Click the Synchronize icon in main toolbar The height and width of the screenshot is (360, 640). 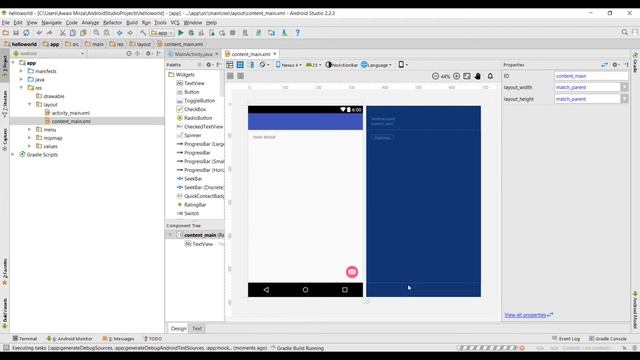[x=26, y=33]
